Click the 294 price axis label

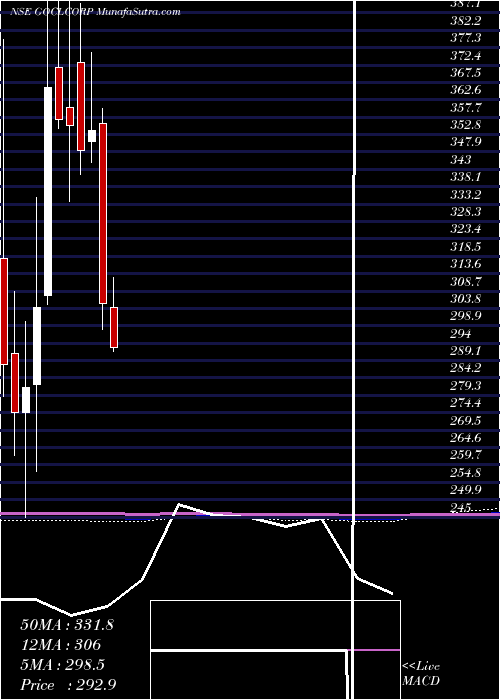(461, 333)
